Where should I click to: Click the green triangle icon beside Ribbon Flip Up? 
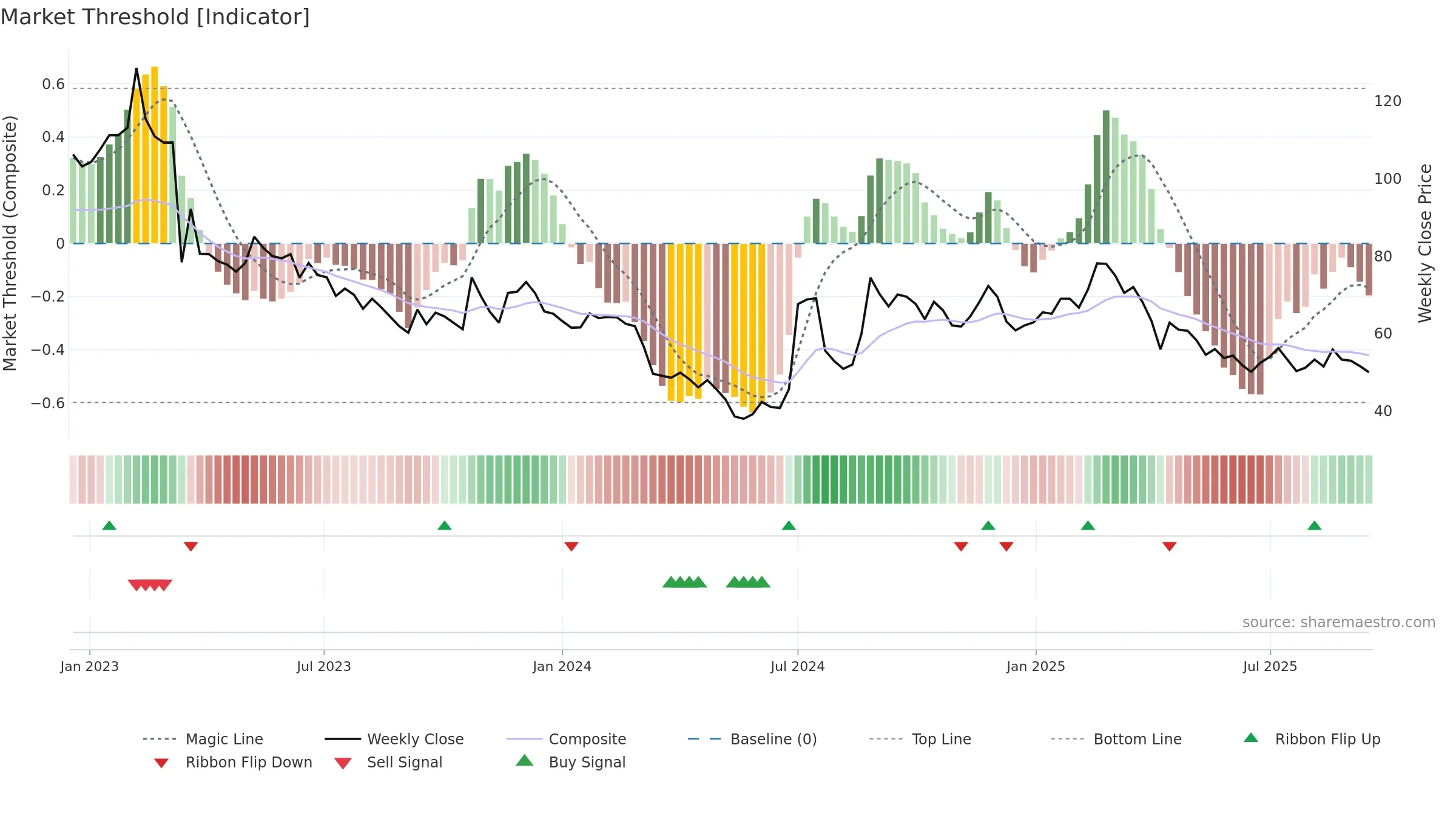pos(1251,738)
